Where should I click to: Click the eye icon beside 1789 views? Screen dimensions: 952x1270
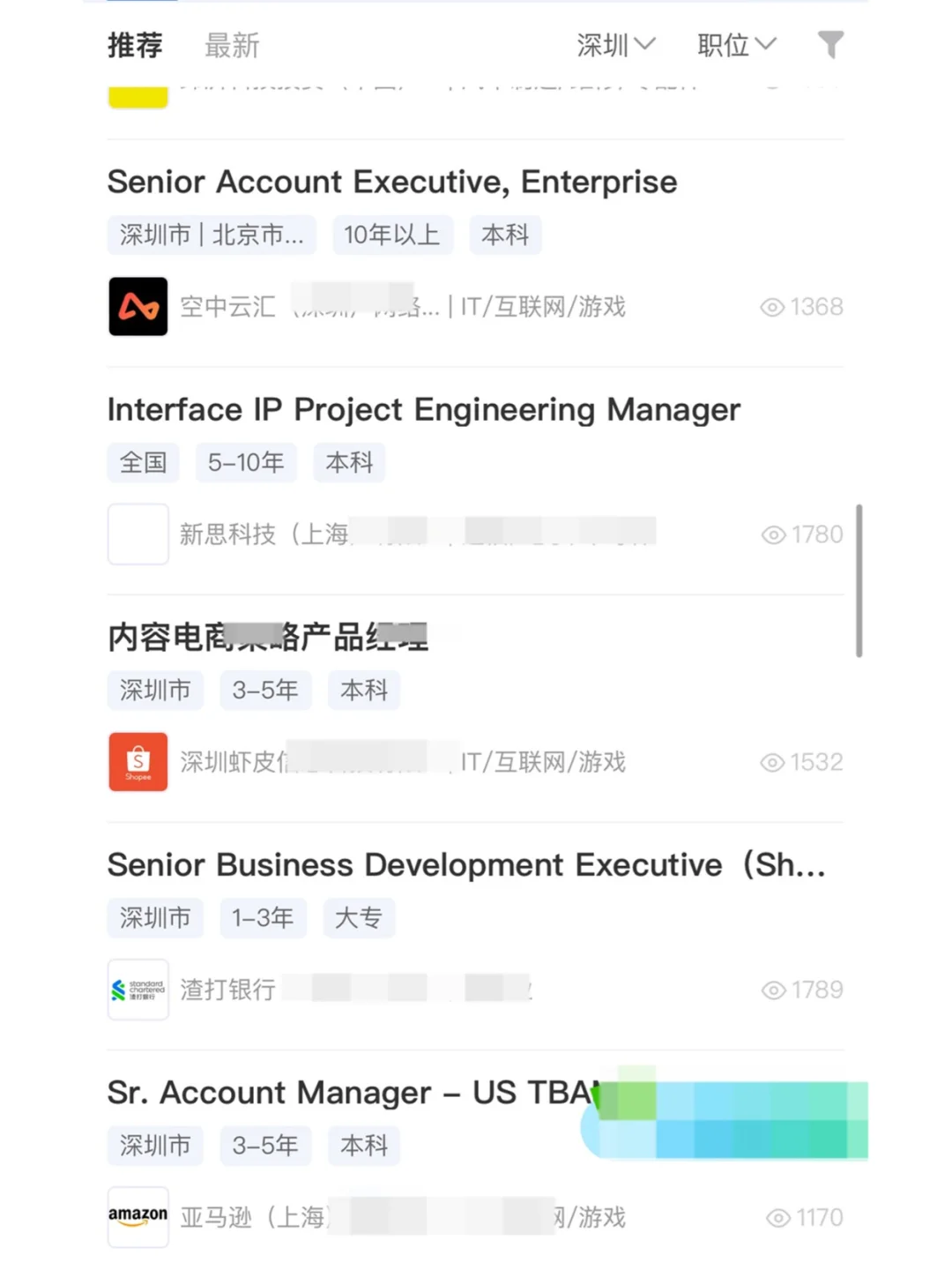pyautogui.click(x=773, y=990)
